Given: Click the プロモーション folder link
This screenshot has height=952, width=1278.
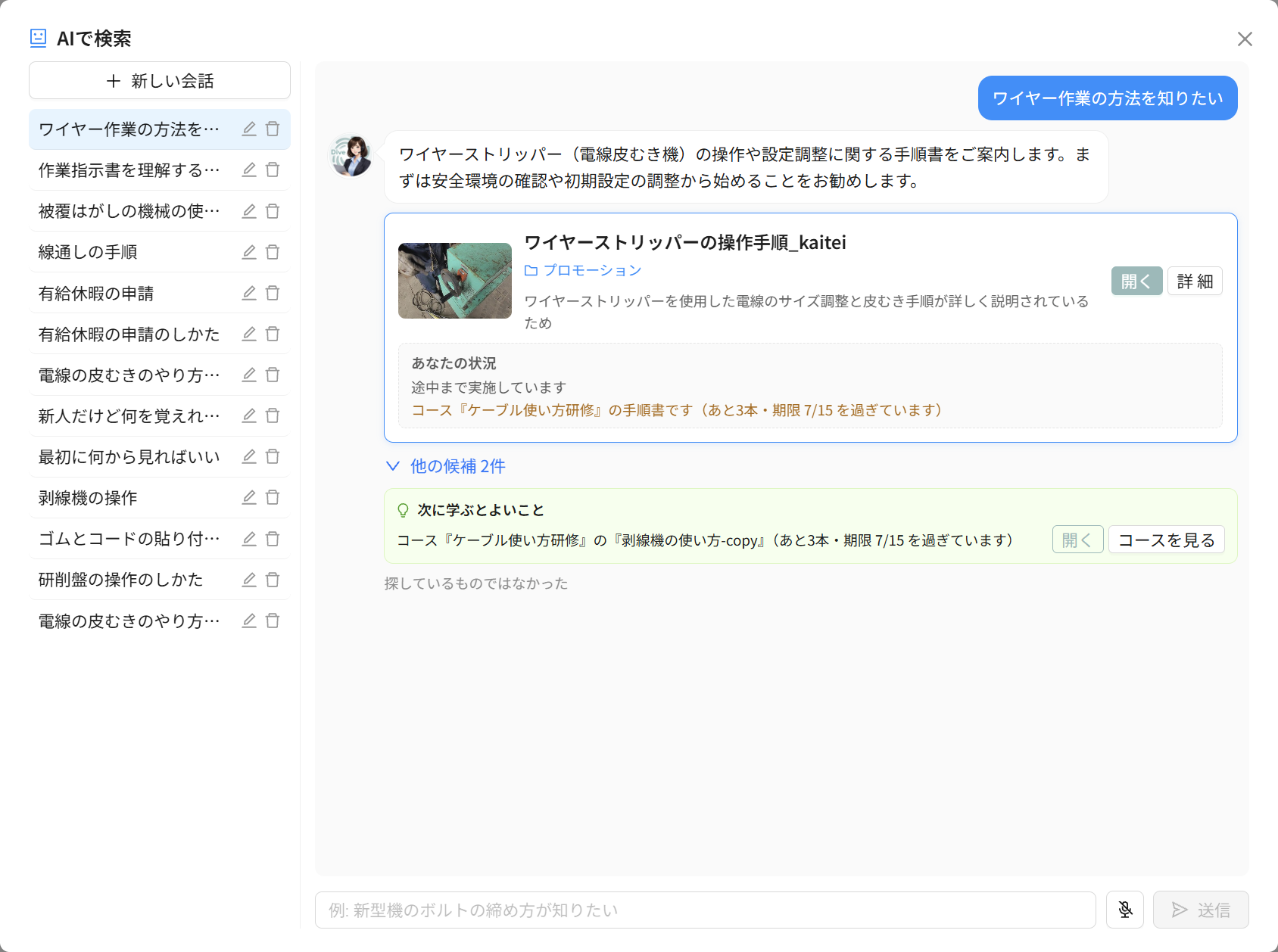Looking at the screenshot, I should [x=583, y=270].
